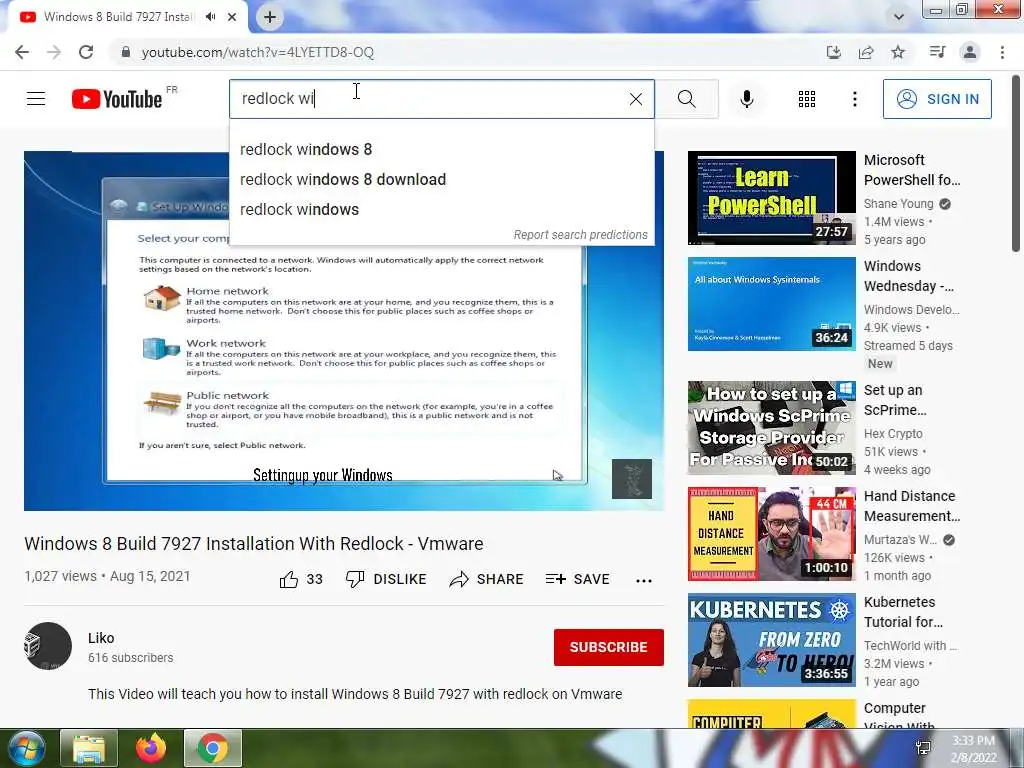Bookmark this page with the star icon

click(899, 52)
